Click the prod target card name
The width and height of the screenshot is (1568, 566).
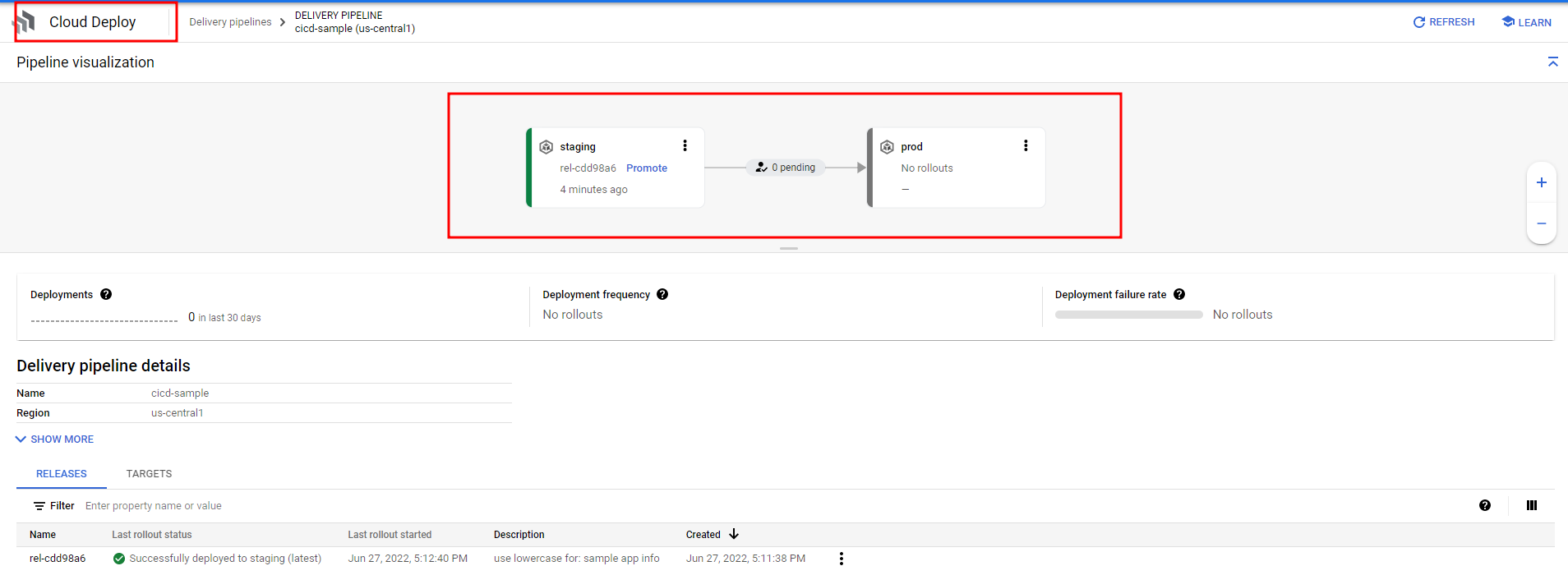point(911,147)
